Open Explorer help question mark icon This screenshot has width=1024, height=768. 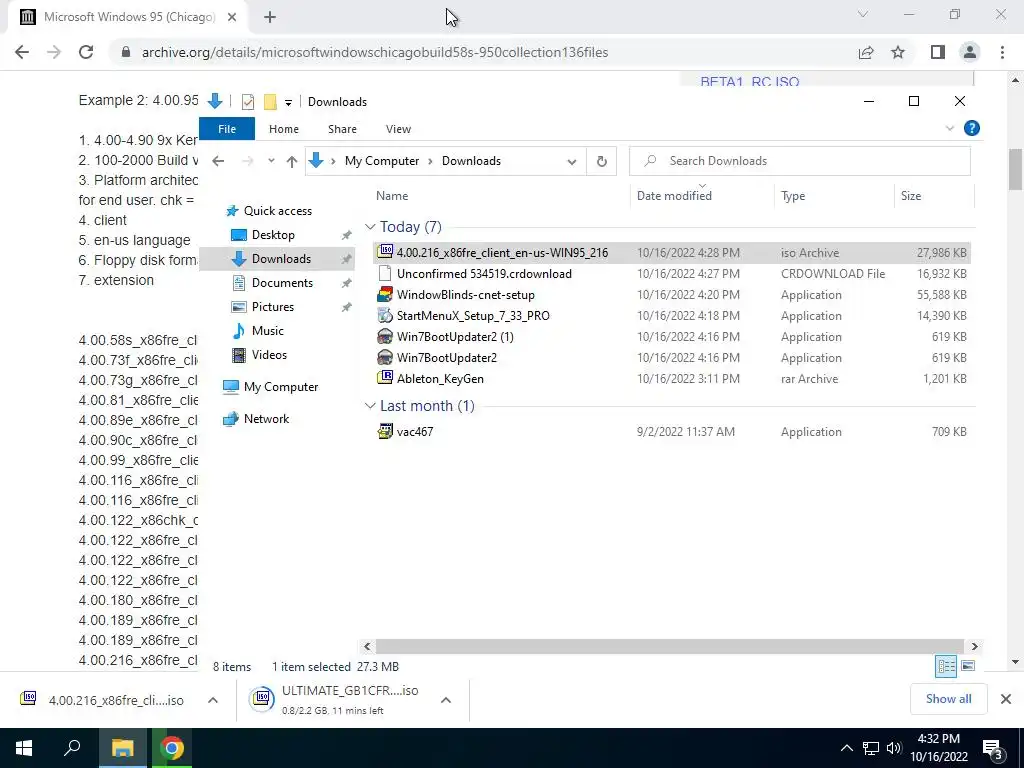coord(972,129)
